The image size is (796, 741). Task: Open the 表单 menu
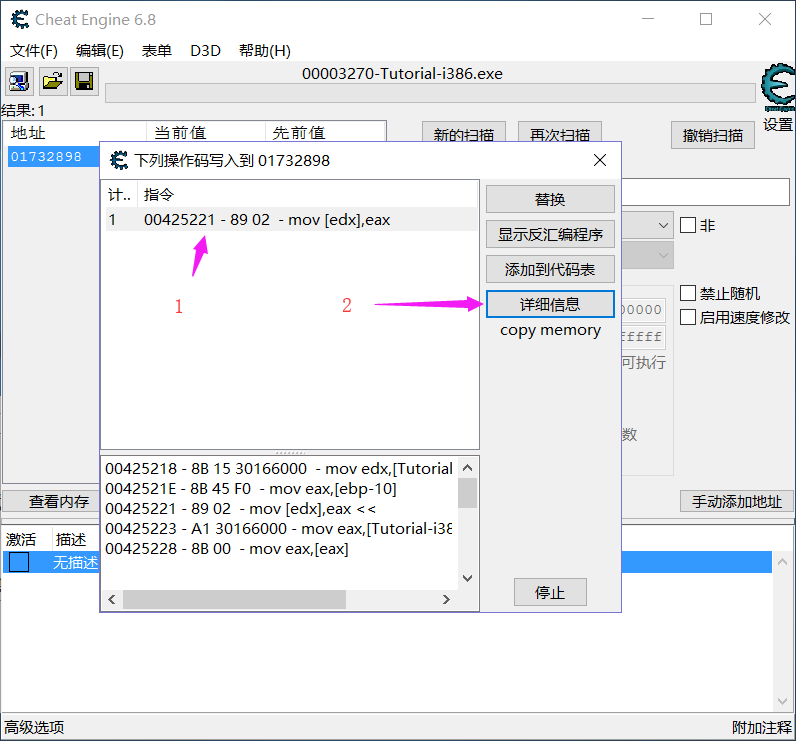156,51
